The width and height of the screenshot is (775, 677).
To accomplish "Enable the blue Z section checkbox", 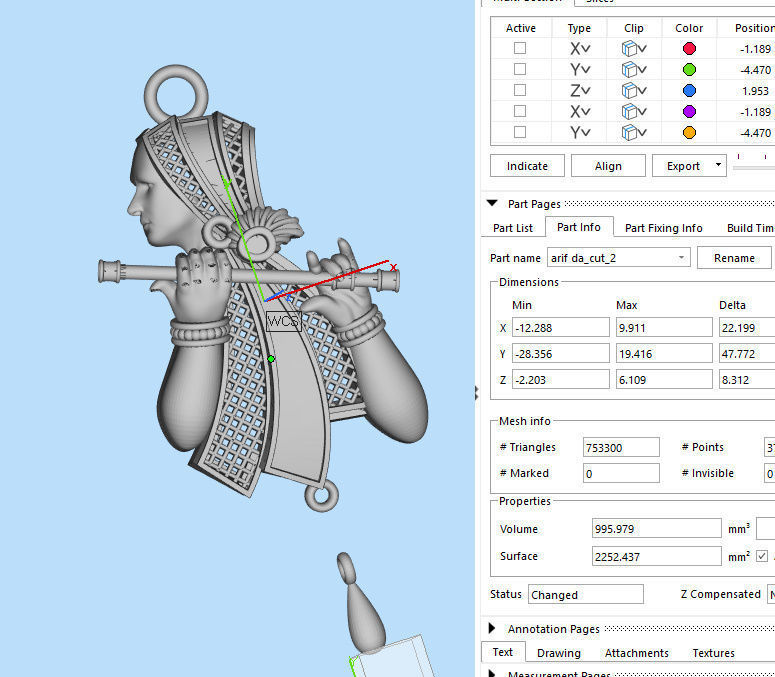I will pyautogui.click(x=519, y=90).
